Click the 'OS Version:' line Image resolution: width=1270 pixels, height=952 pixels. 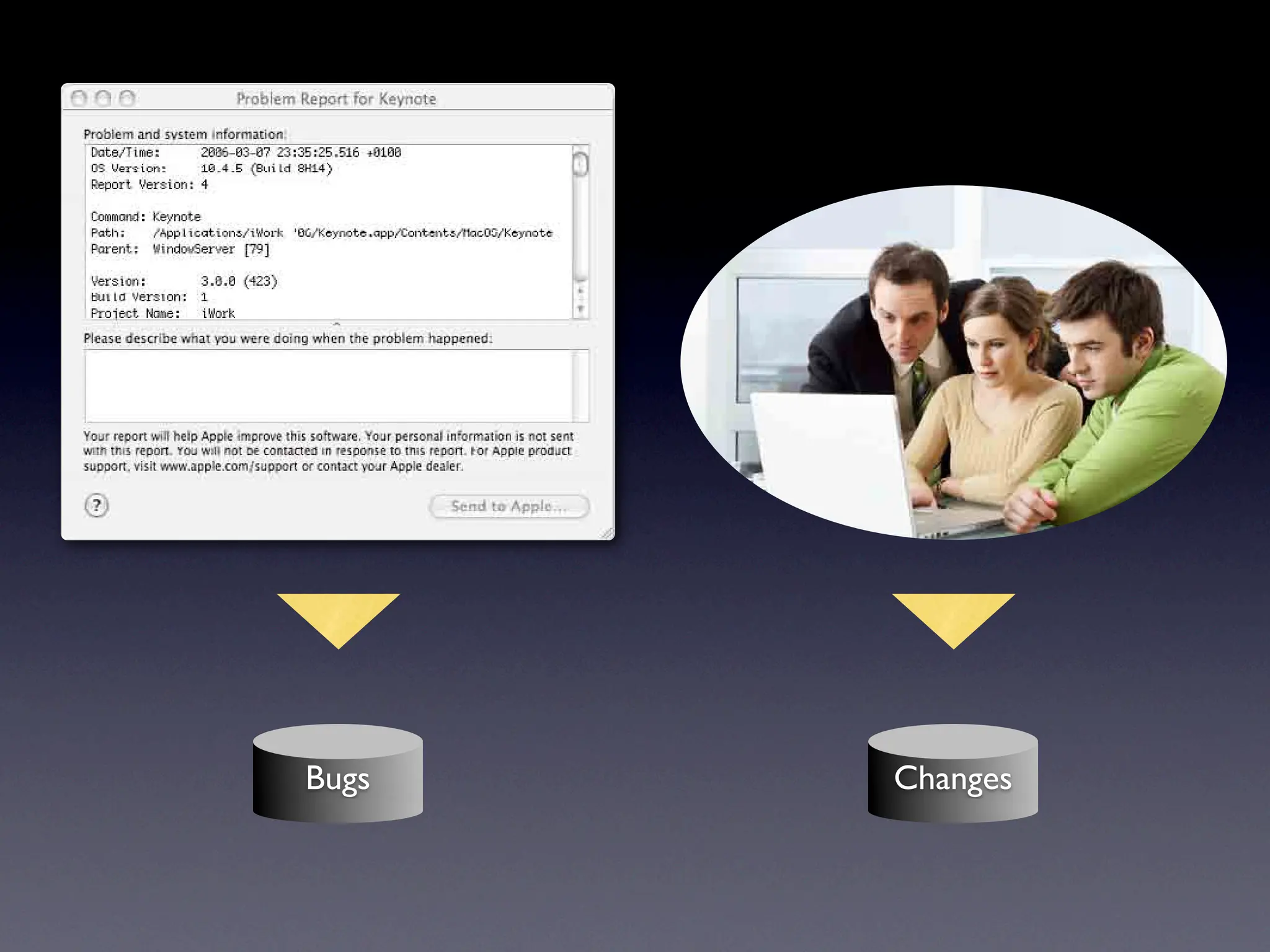coord(211,169)
